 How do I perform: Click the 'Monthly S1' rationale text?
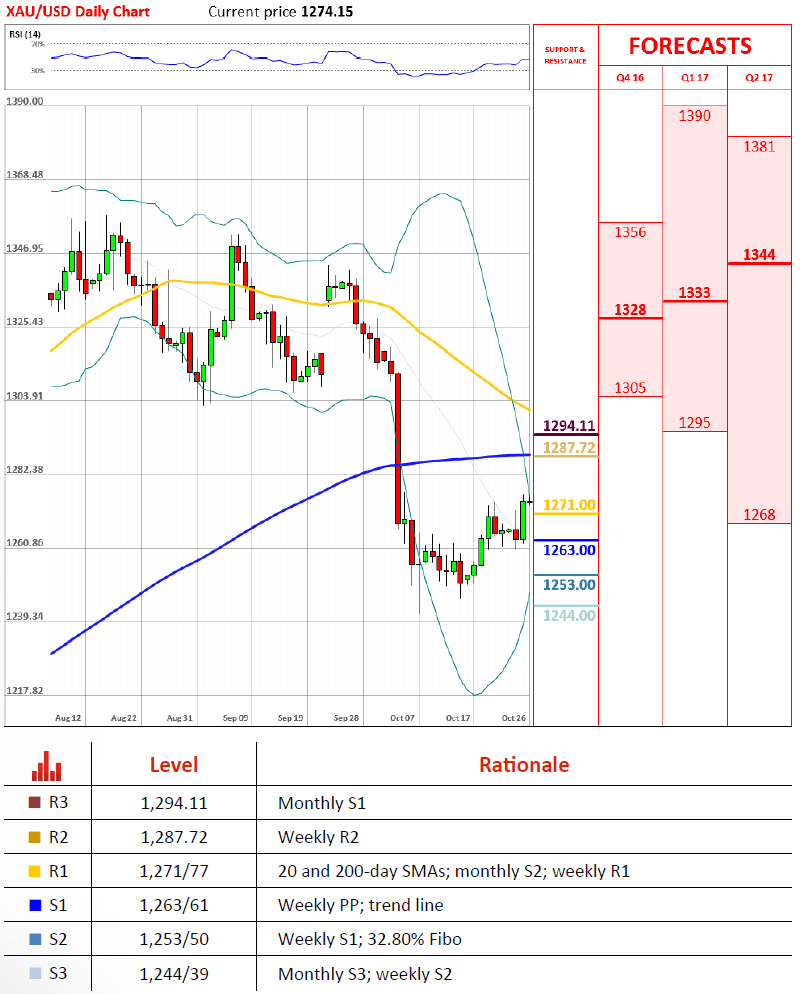point(322,803)
